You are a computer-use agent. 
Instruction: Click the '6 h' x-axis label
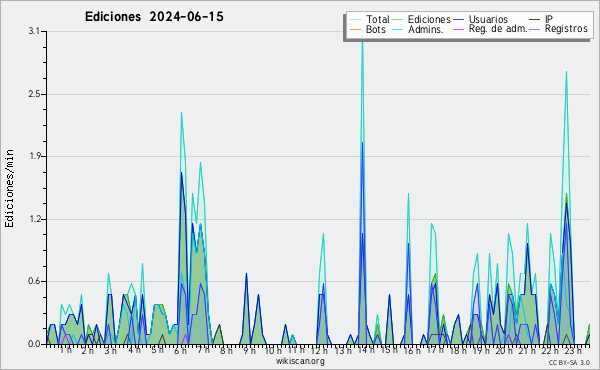[x=180, y=351]
